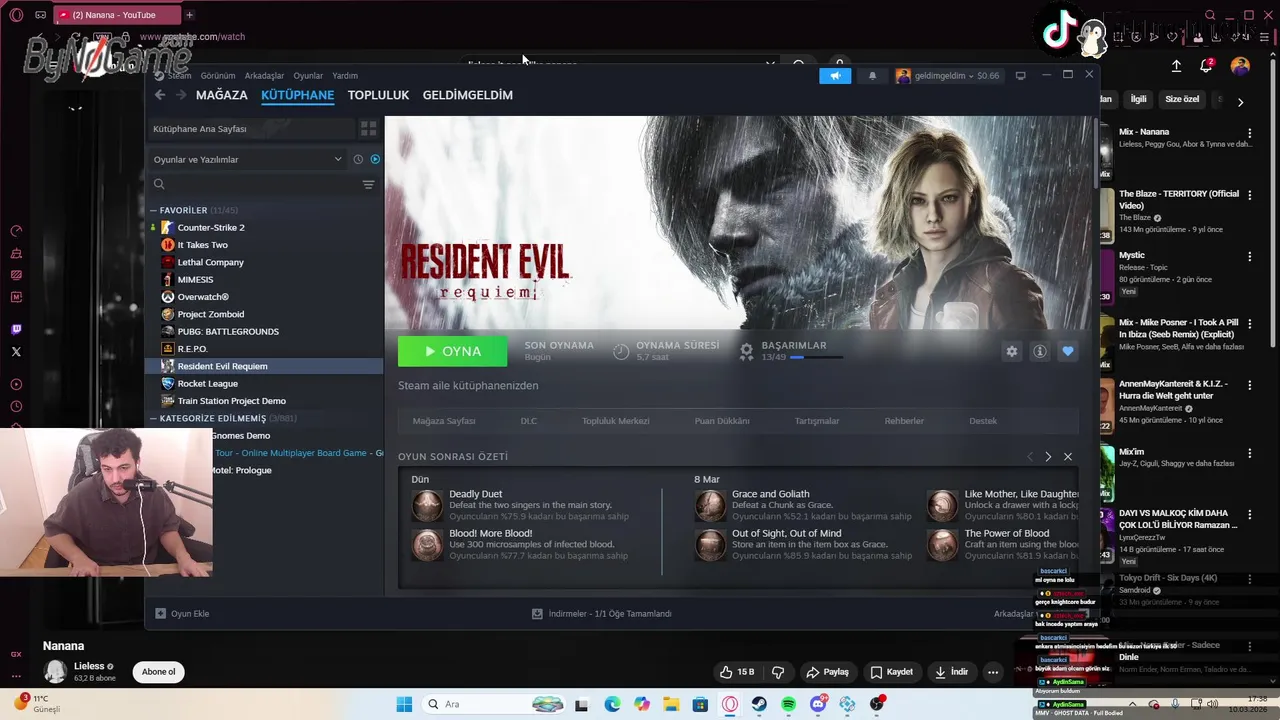Open Mağaza Sayfası link
The width and height of the screenshot is (1280, 720).
[x=444, y=421]
